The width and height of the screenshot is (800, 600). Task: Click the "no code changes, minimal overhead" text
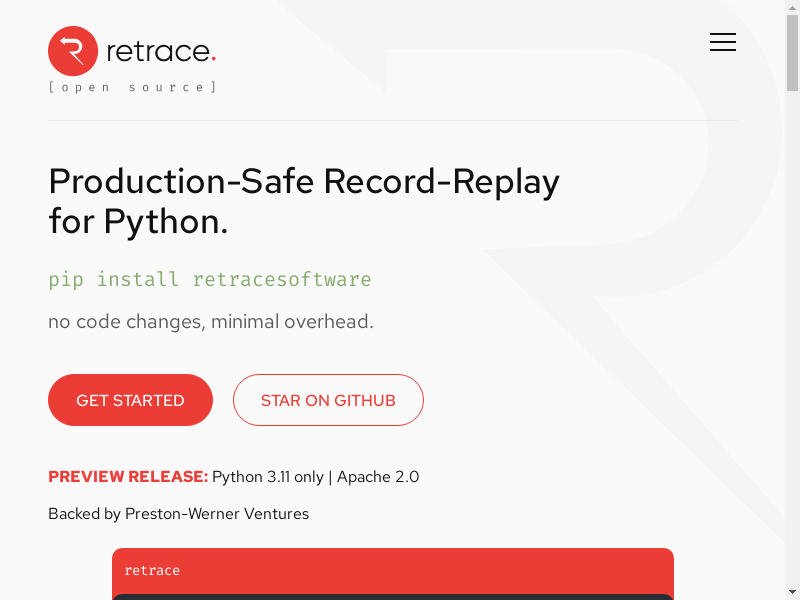pyautogui.click(x=210, y=322)
